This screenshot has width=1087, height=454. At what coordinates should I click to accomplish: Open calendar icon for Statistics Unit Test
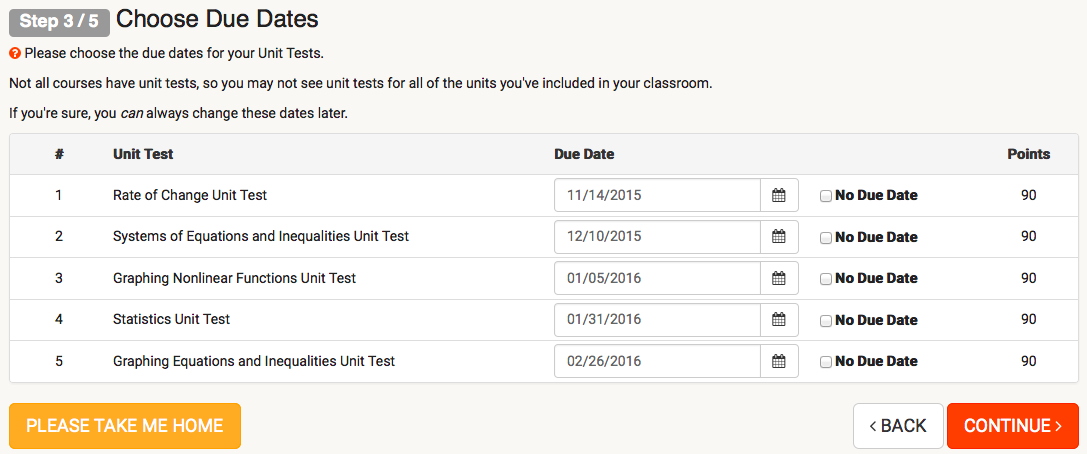point(779,320)
